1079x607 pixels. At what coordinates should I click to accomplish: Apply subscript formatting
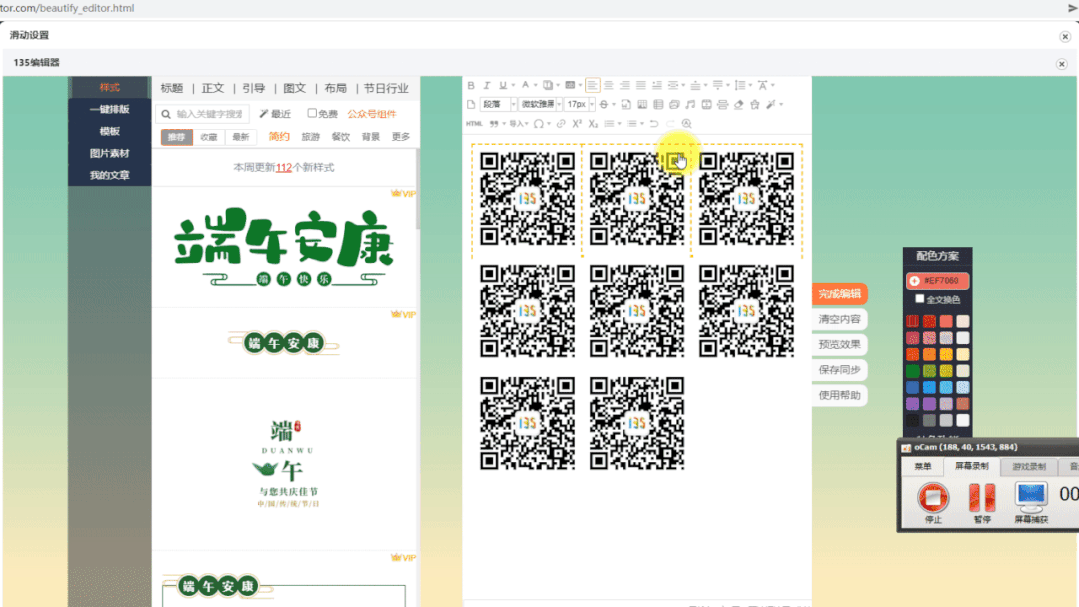593,124
